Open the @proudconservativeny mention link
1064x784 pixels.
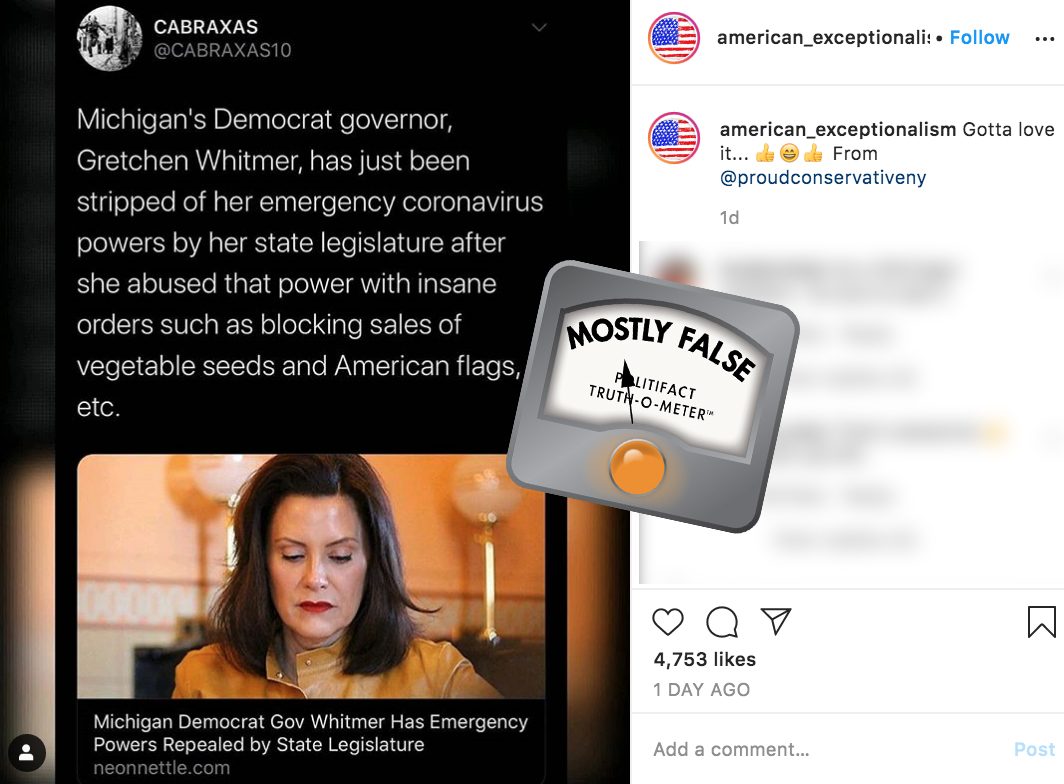[x=822, y=178]
